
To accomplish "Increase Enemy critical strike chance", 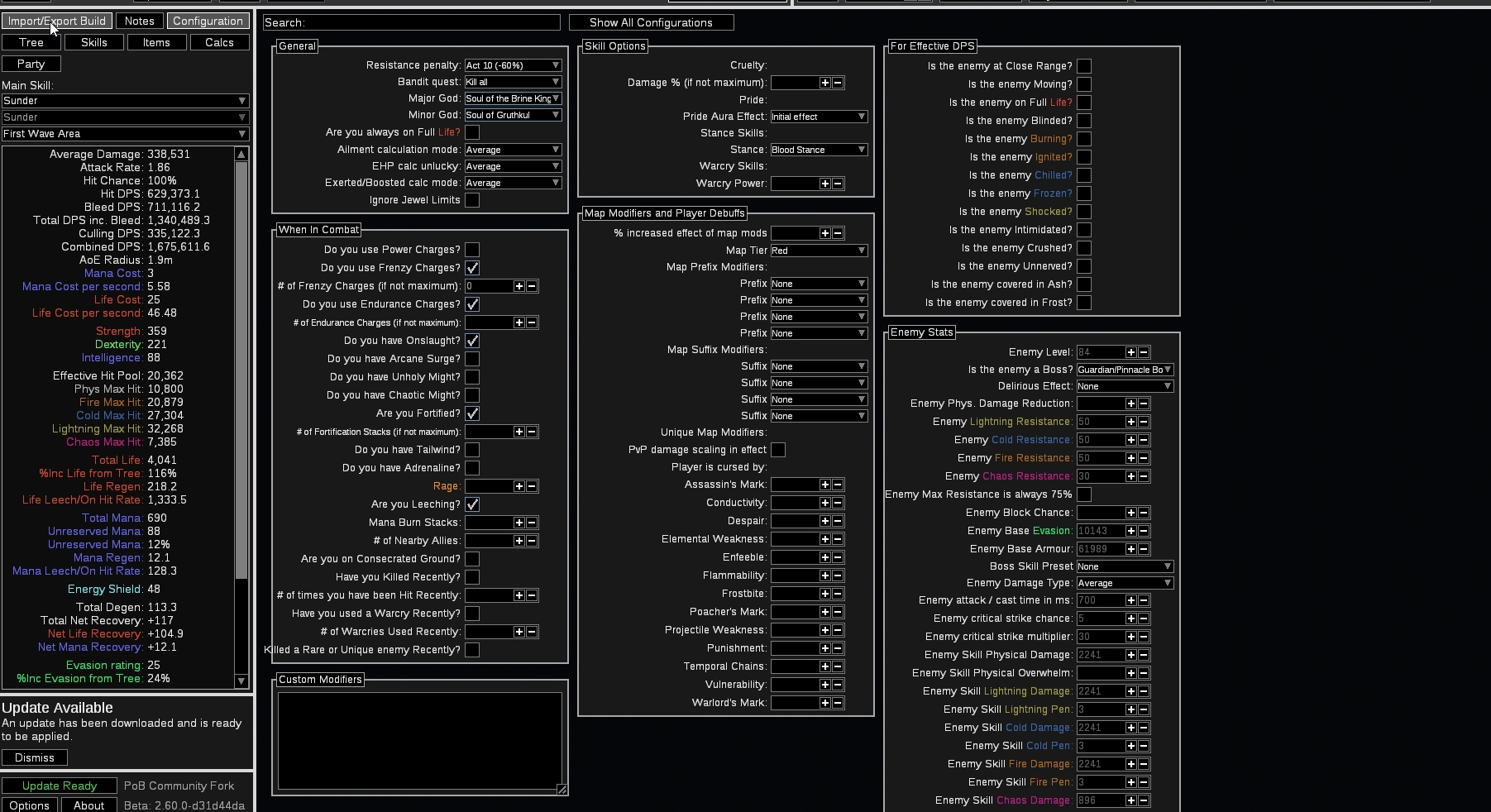I will 1130,619.
